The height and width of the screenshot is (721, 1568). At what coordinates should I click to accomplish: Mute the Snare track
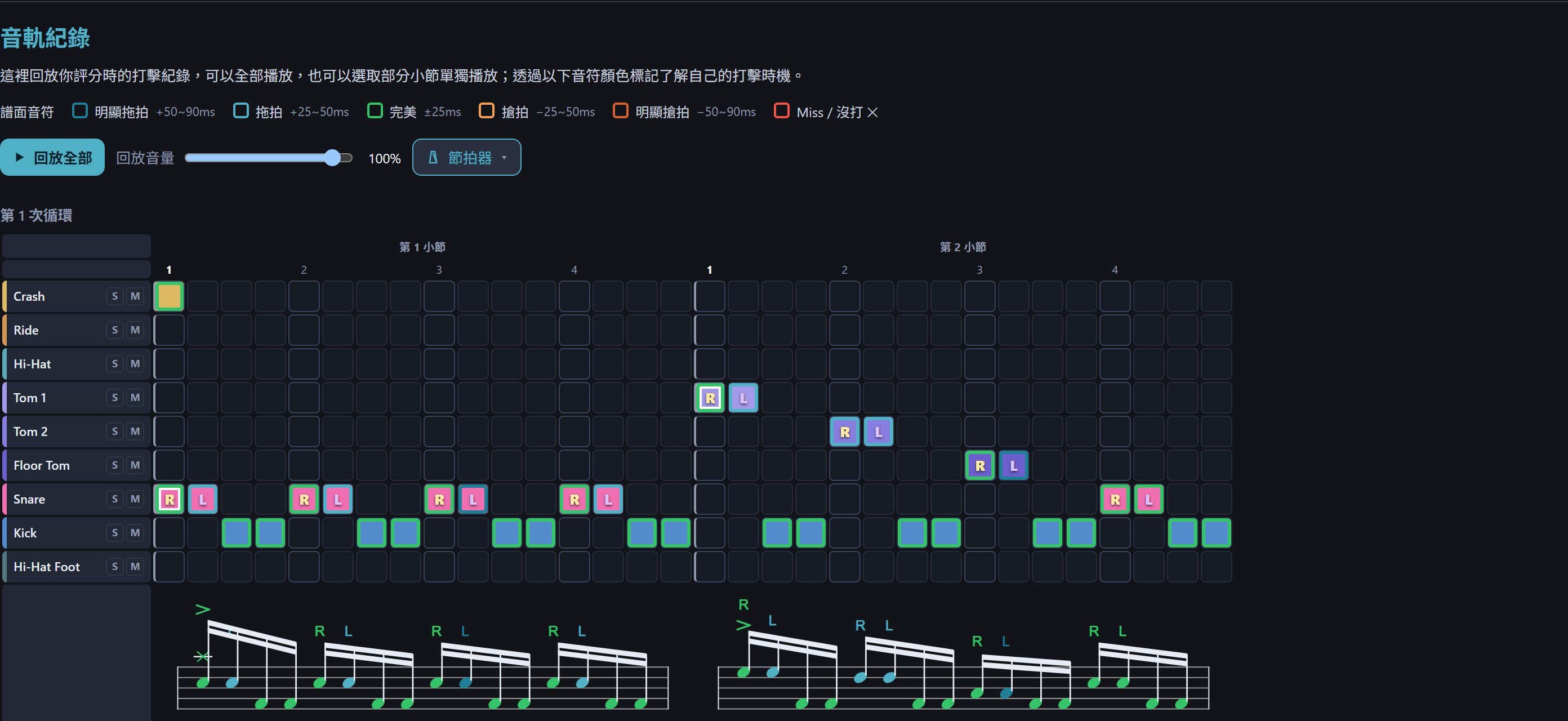coord(135,499)
